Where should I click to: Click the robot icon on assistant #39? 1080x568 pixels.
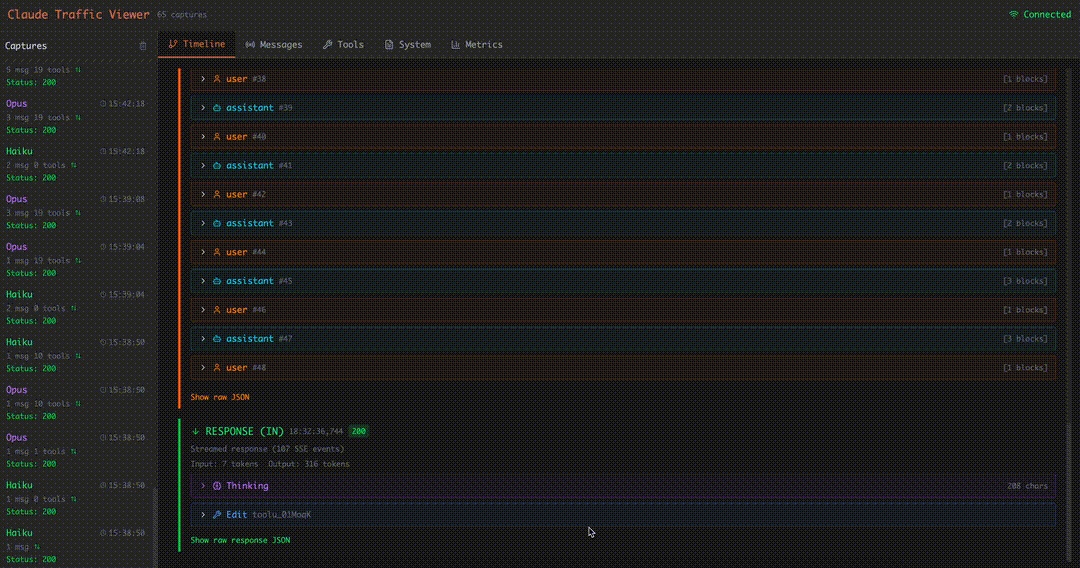click(x=217, y=108)
